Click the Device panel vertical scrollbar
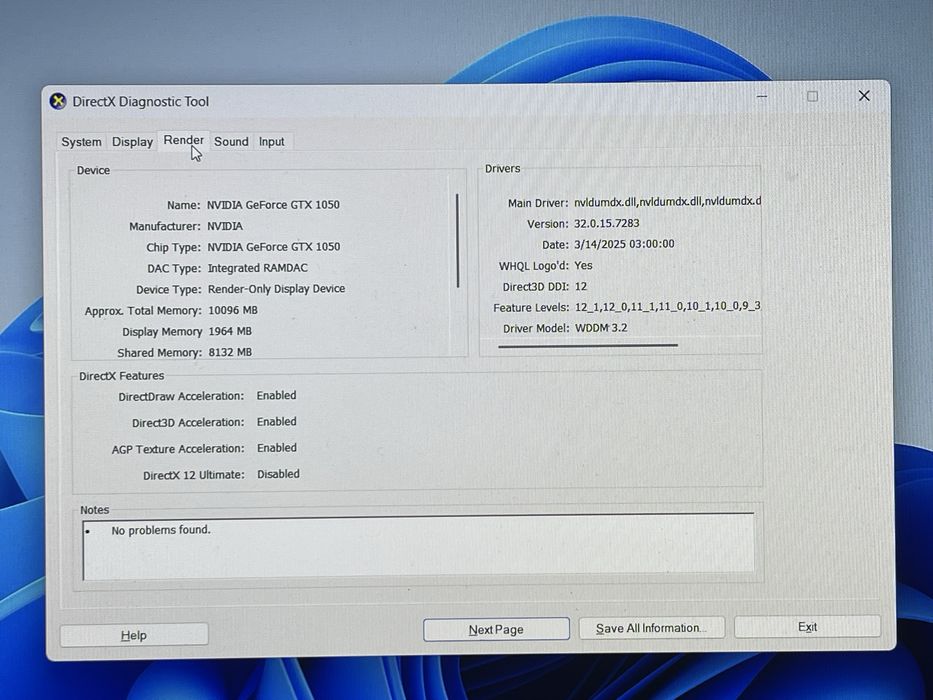The image size is (933, 700). click(458, 240)
